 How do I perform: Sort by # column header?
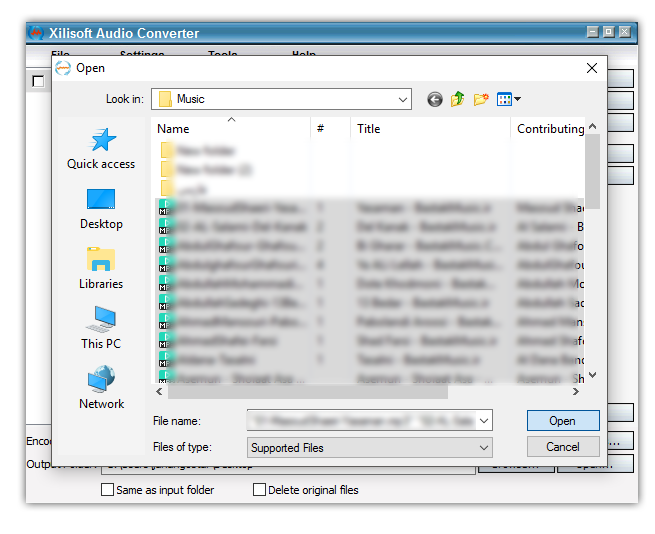[330, 129]
